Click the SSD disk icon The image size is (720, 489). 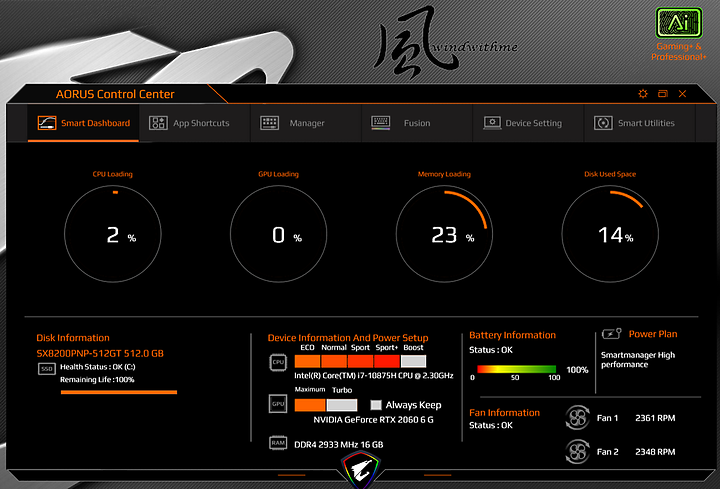pyautogui.click(x=47, y=369)
